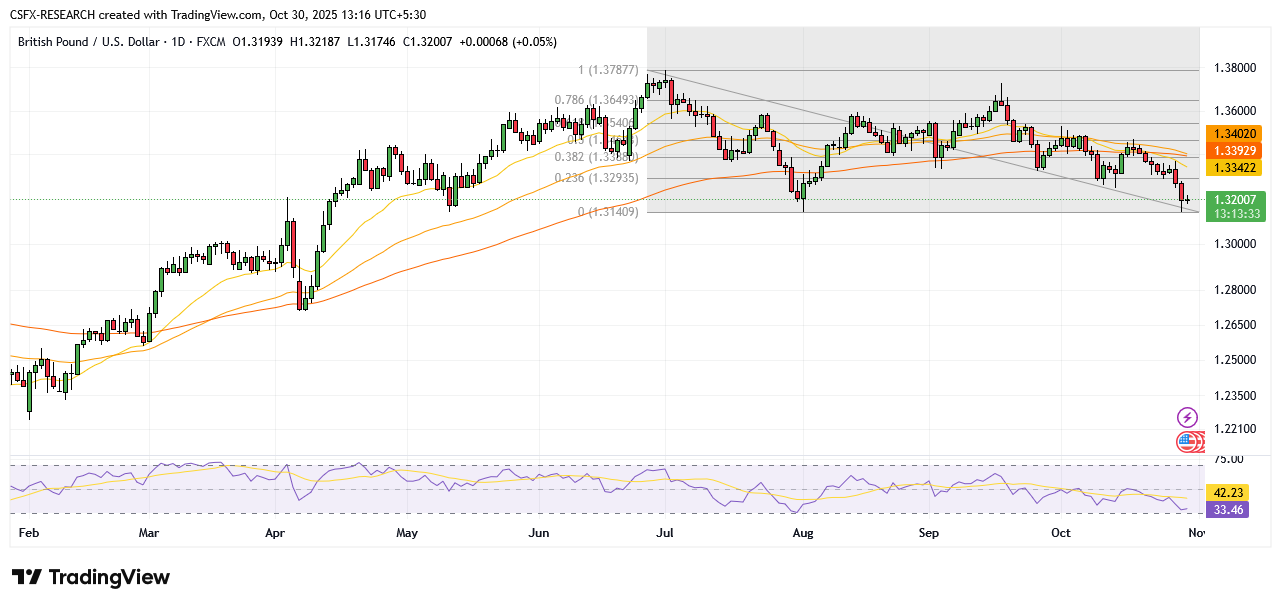The image size is (1281, 607).
Task: Click the Fibonacci 0.236 (1.32935) level label
Action: click(x=598, y=178)
